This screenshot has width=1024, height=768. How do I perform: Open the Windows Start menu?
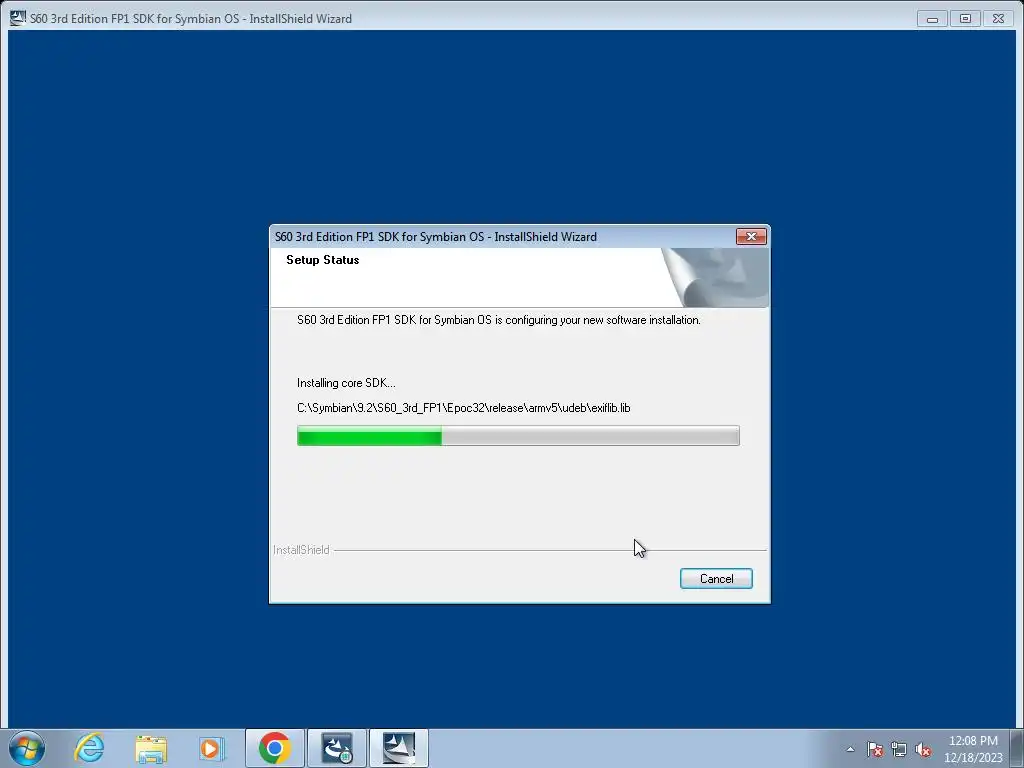[x=27, y=748]
